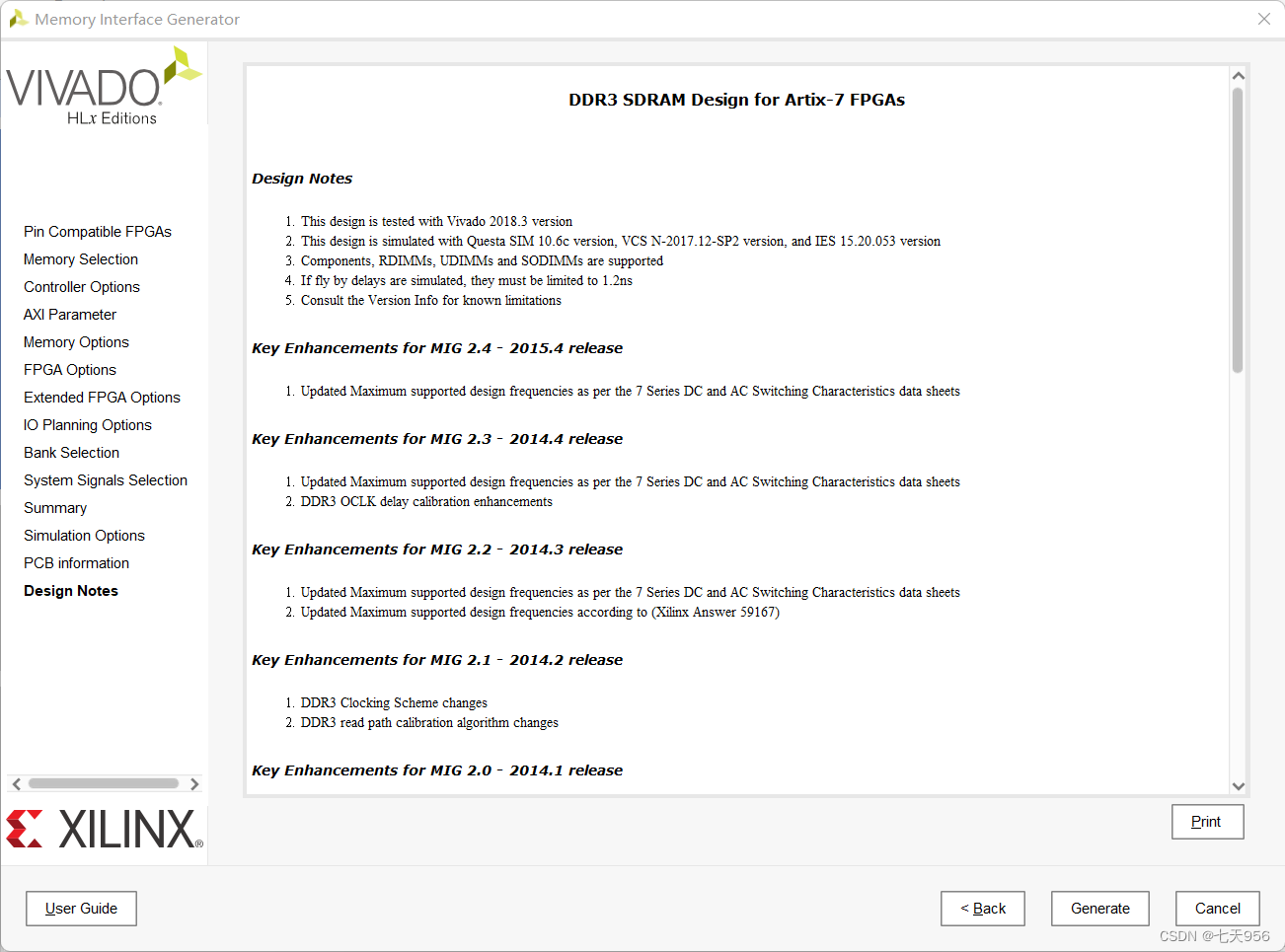
Task: Open the FPGA Options page
Action: 69,370
